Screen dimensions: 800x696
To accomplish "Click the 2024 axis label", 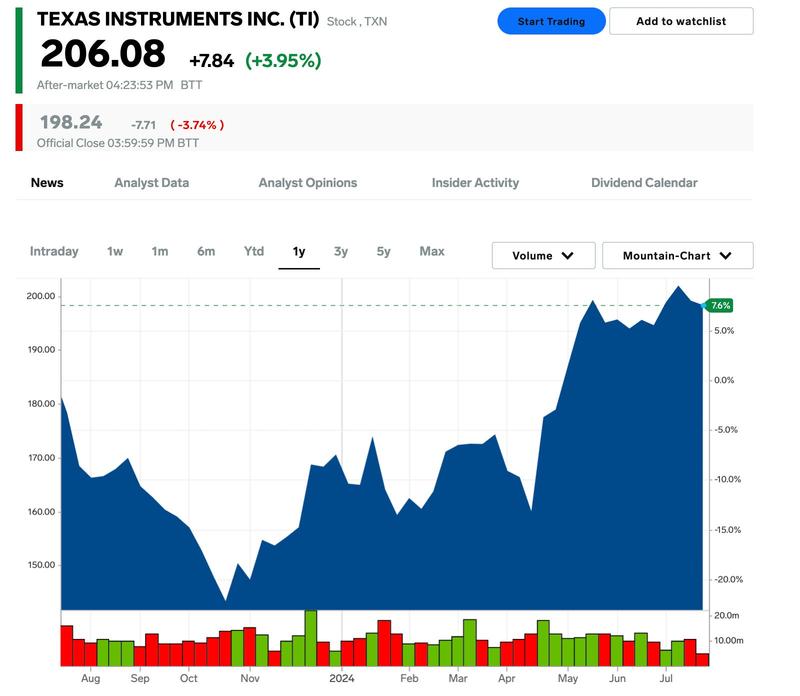I will click(341, 678).
